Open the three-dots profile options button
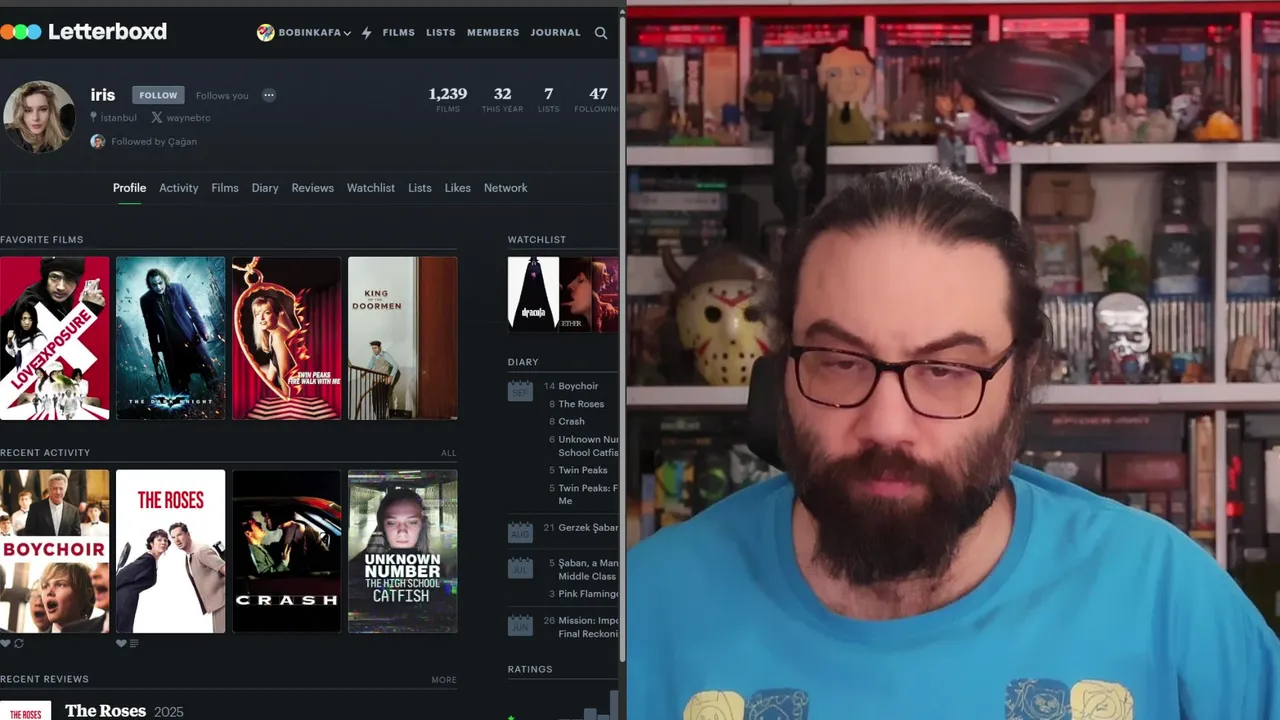 pos(269,95)
